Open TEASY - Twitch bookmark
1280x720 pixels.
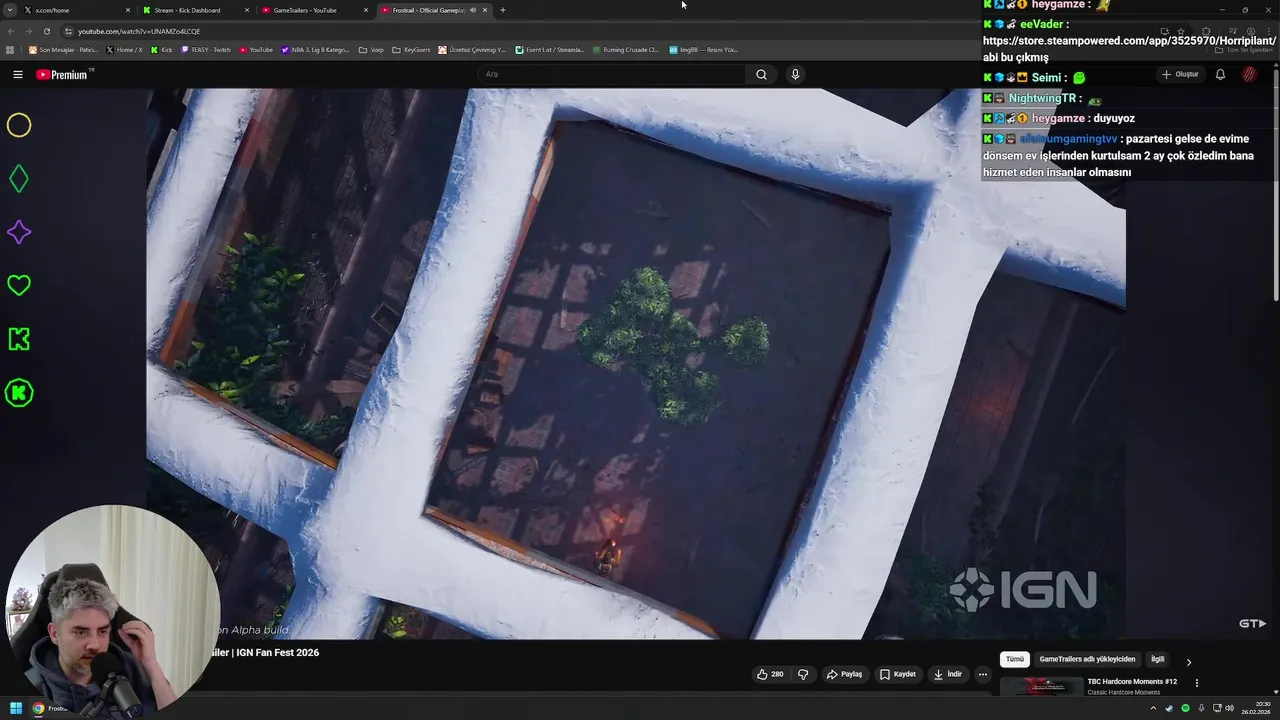click(206, 49)
